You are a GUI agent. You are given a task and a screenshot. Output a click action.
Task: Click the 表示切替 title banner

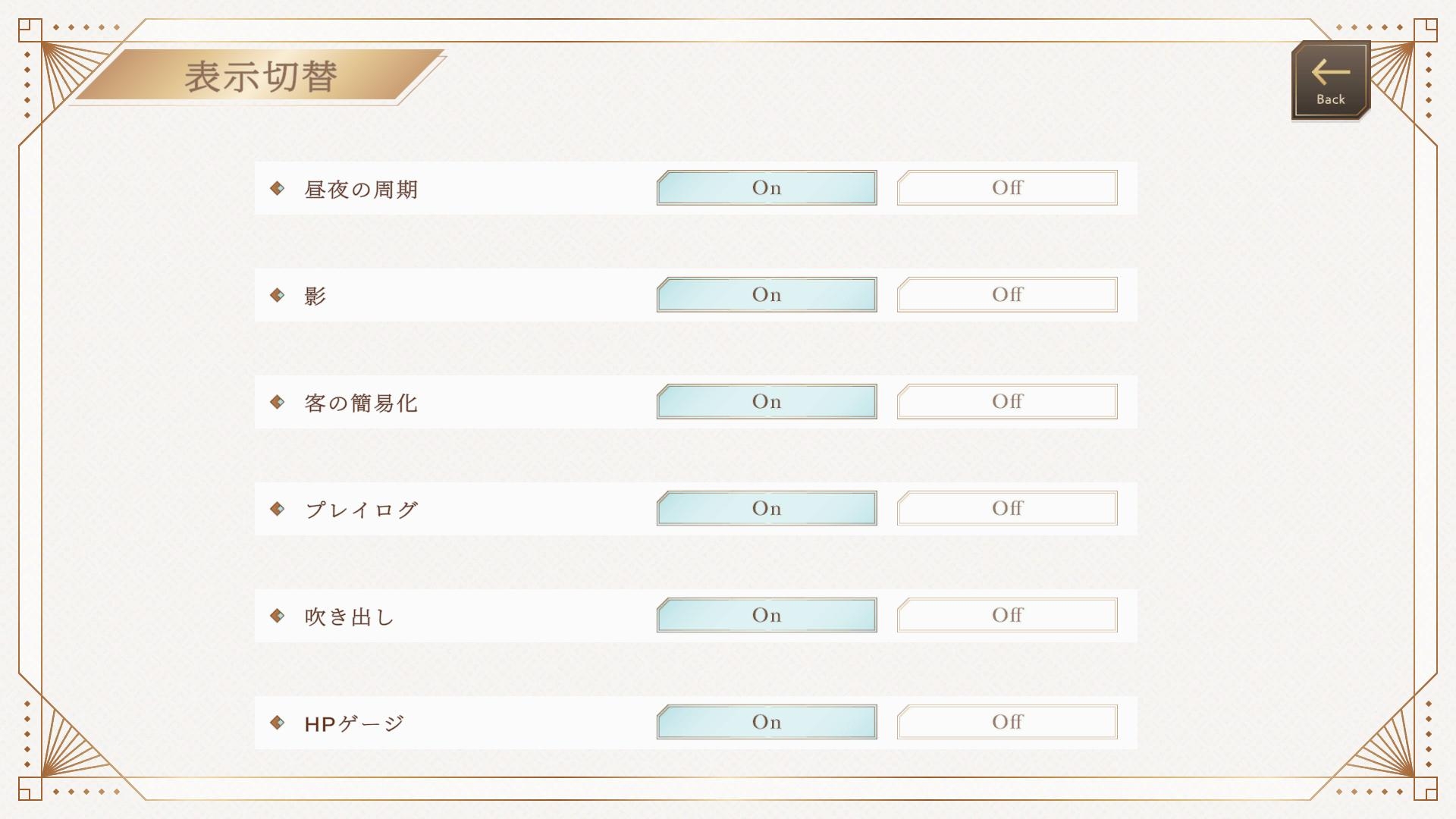[260, 76]
